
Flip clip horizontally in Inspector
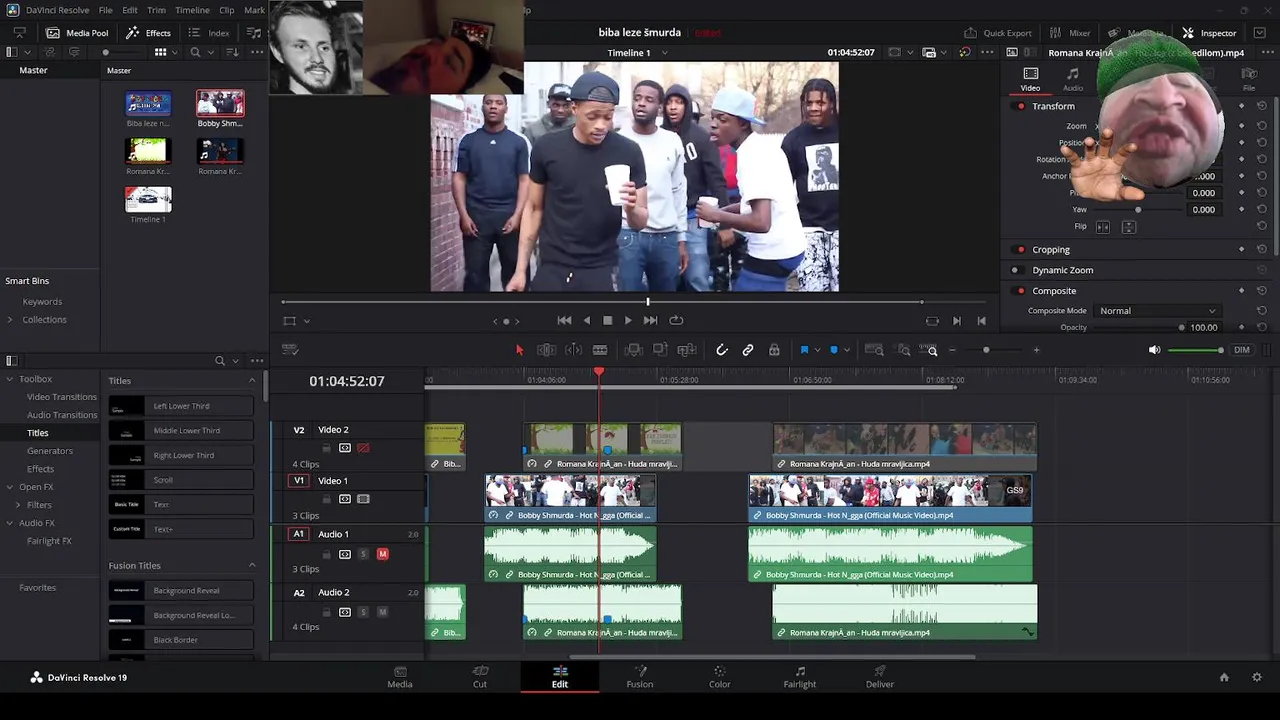[x=1103, y=227]
